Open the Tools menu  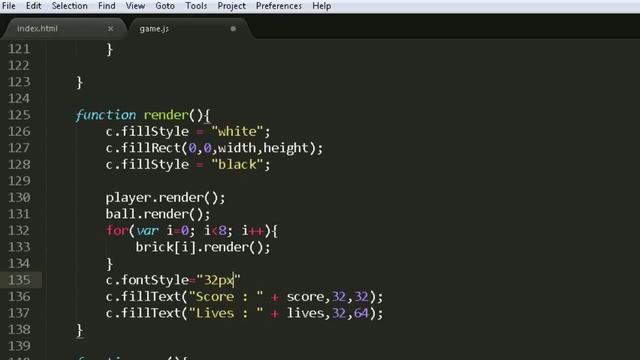(196, 6)
